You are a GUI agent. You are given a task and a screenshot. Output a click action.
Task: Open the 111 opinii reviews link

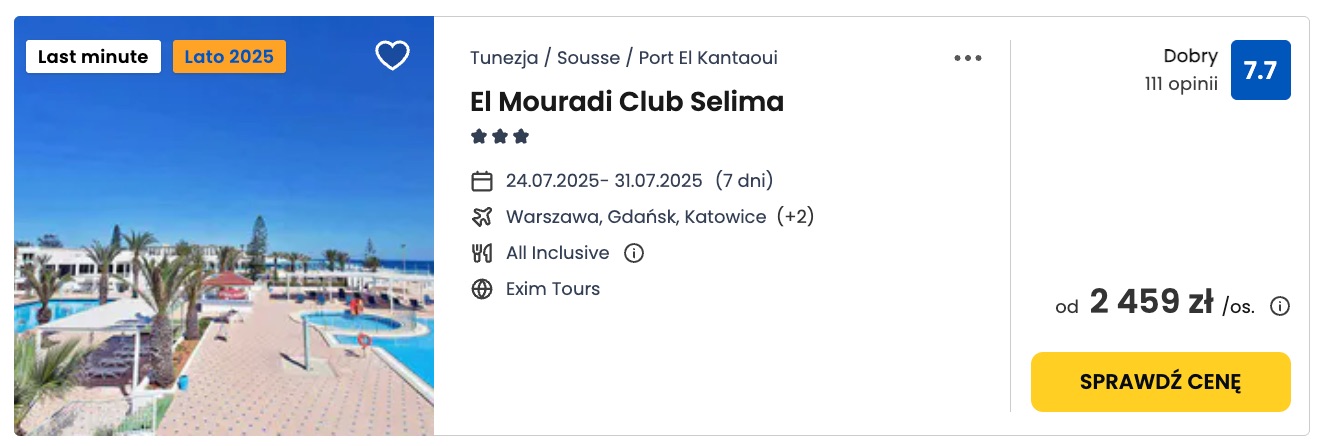coord(1181,85)
